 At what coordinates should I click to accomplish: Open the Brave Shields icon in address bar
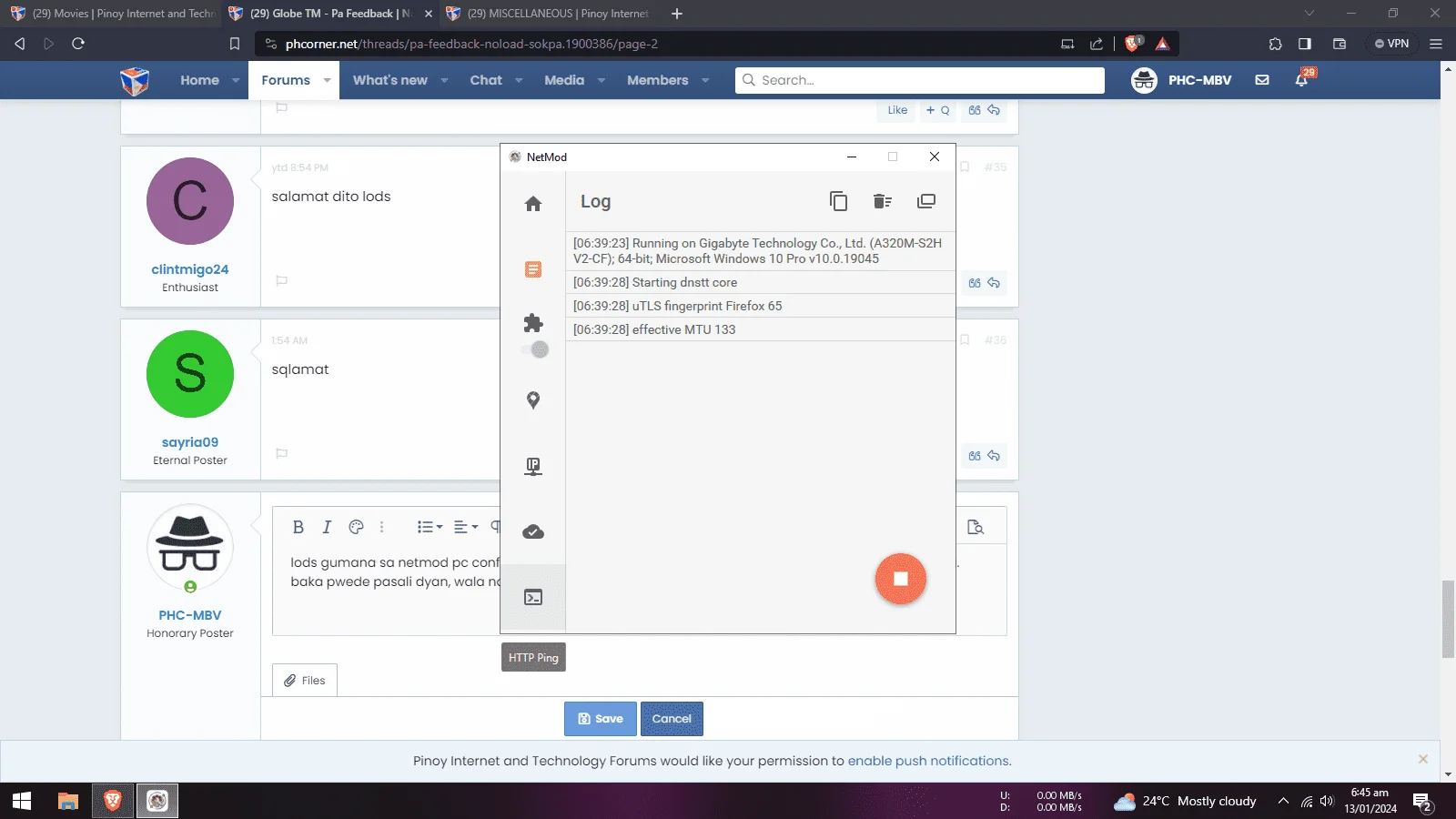pyautogui.click(x=1133, y=44)
